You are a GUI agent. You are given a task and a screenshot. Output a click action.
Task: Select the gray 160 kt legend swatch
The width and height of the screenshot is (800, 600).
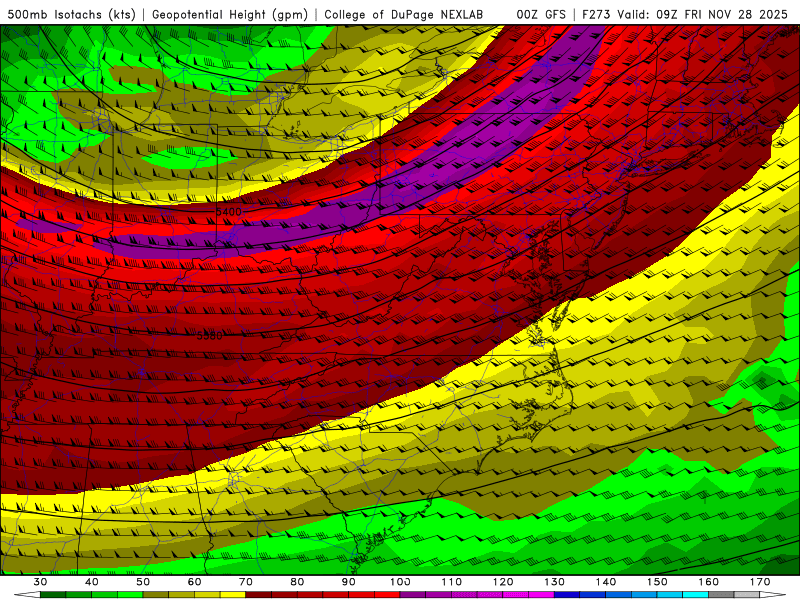[x=721, y=595]
